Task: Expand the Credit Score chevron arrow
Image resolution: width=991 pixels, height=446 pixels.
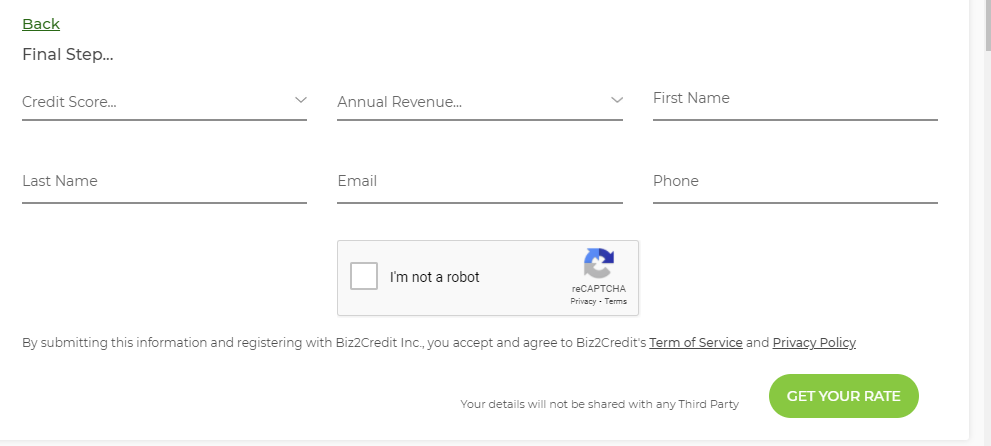Action: [x=300, y=100]
